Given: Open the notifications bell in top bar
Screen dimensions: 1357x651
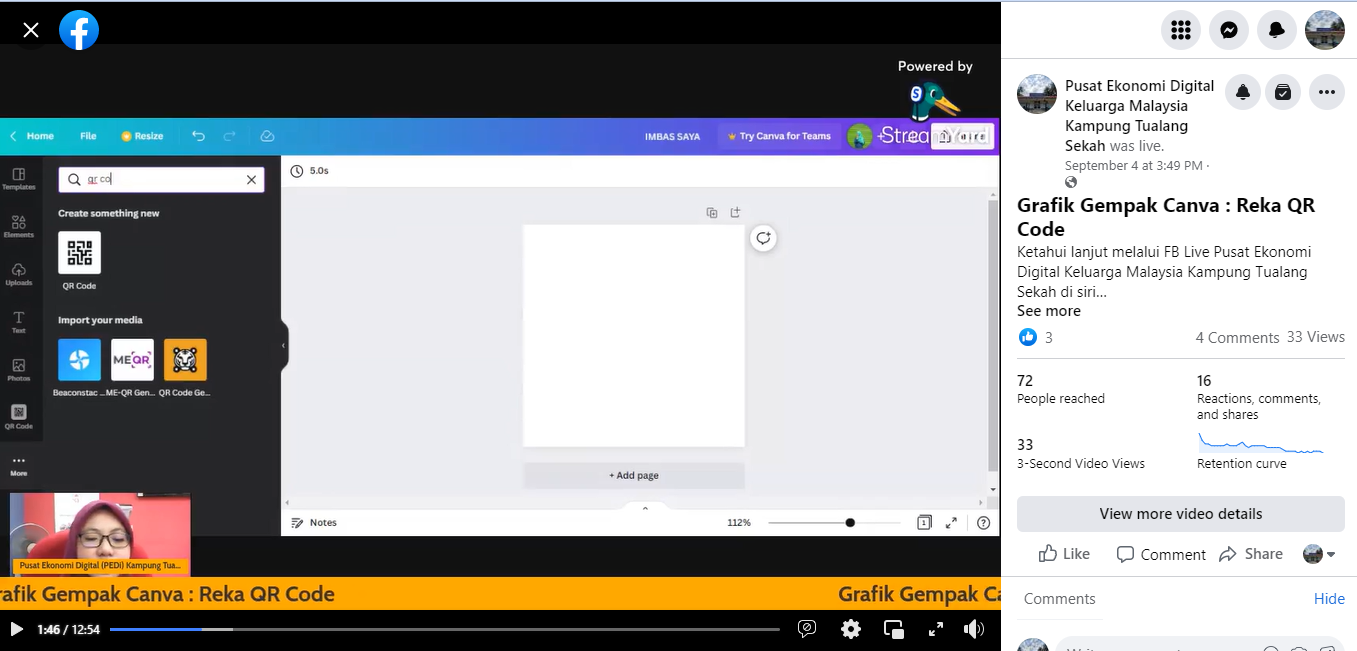Looking at the screenshot, I should point(1277,30).
